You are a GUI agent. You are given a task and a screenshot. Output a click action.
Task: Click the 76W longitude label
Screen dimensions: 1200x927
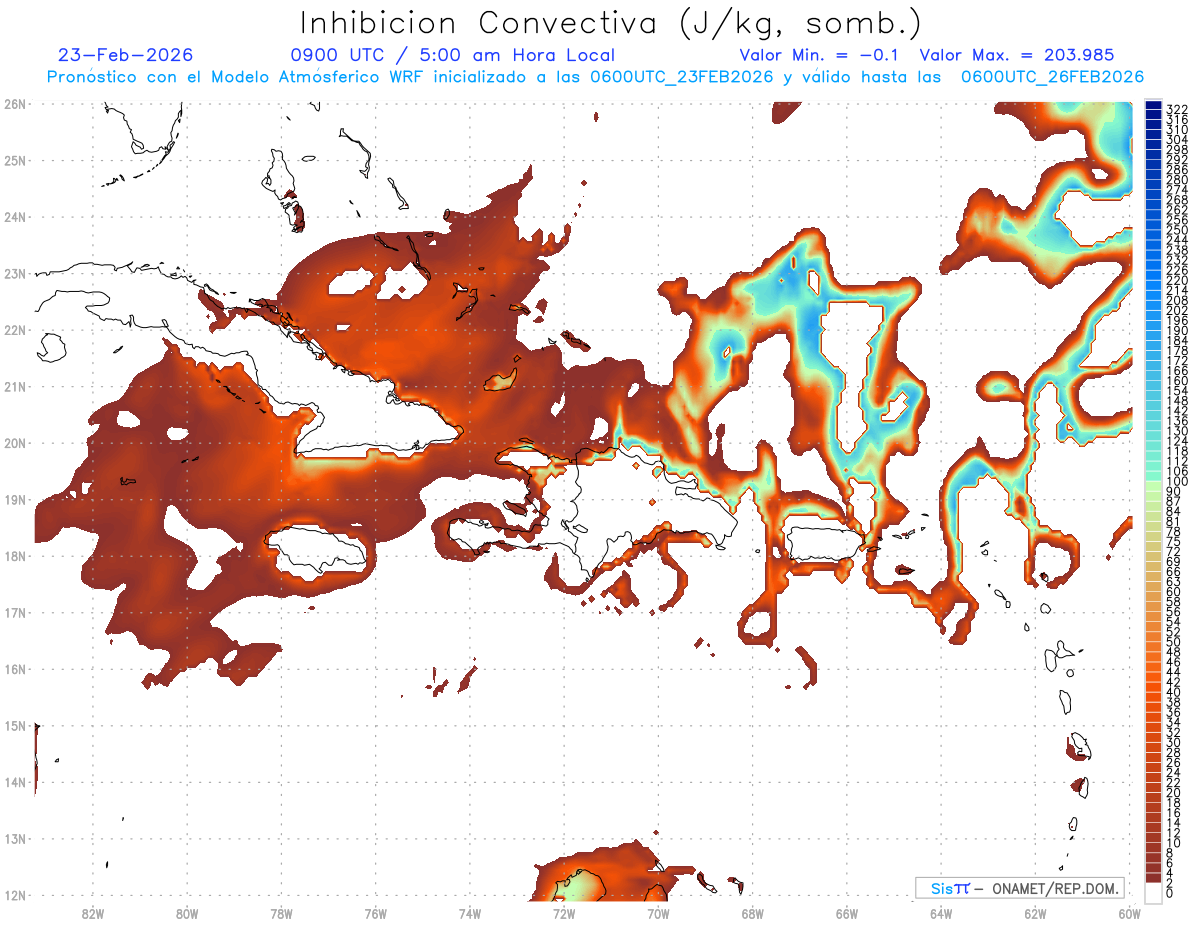(x=375, y=913)
